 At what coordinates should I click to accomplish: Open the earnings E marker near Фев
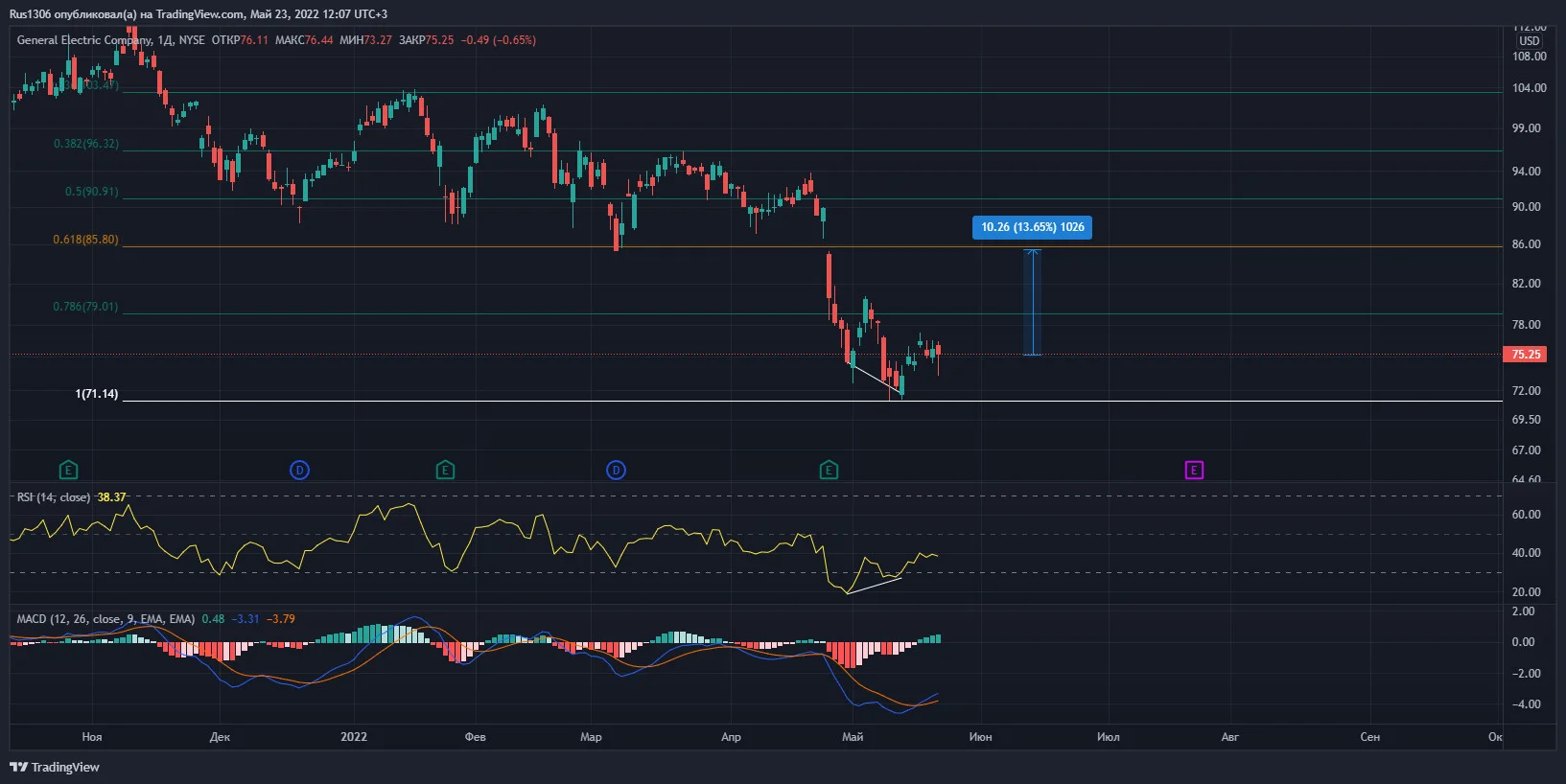(445, 470)
